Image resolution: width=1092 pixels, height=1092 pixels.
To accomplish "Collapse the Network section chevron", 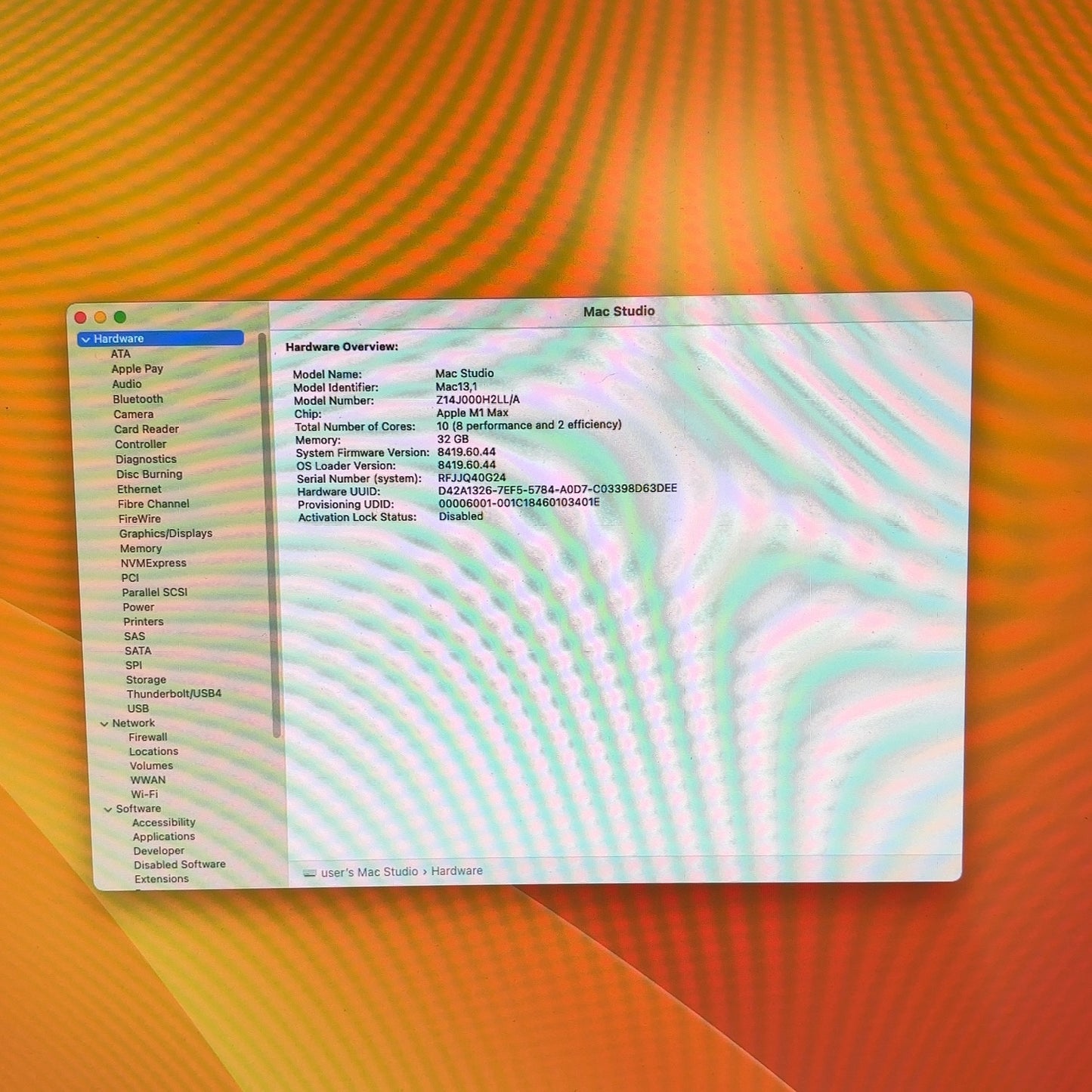I will 104,724.
